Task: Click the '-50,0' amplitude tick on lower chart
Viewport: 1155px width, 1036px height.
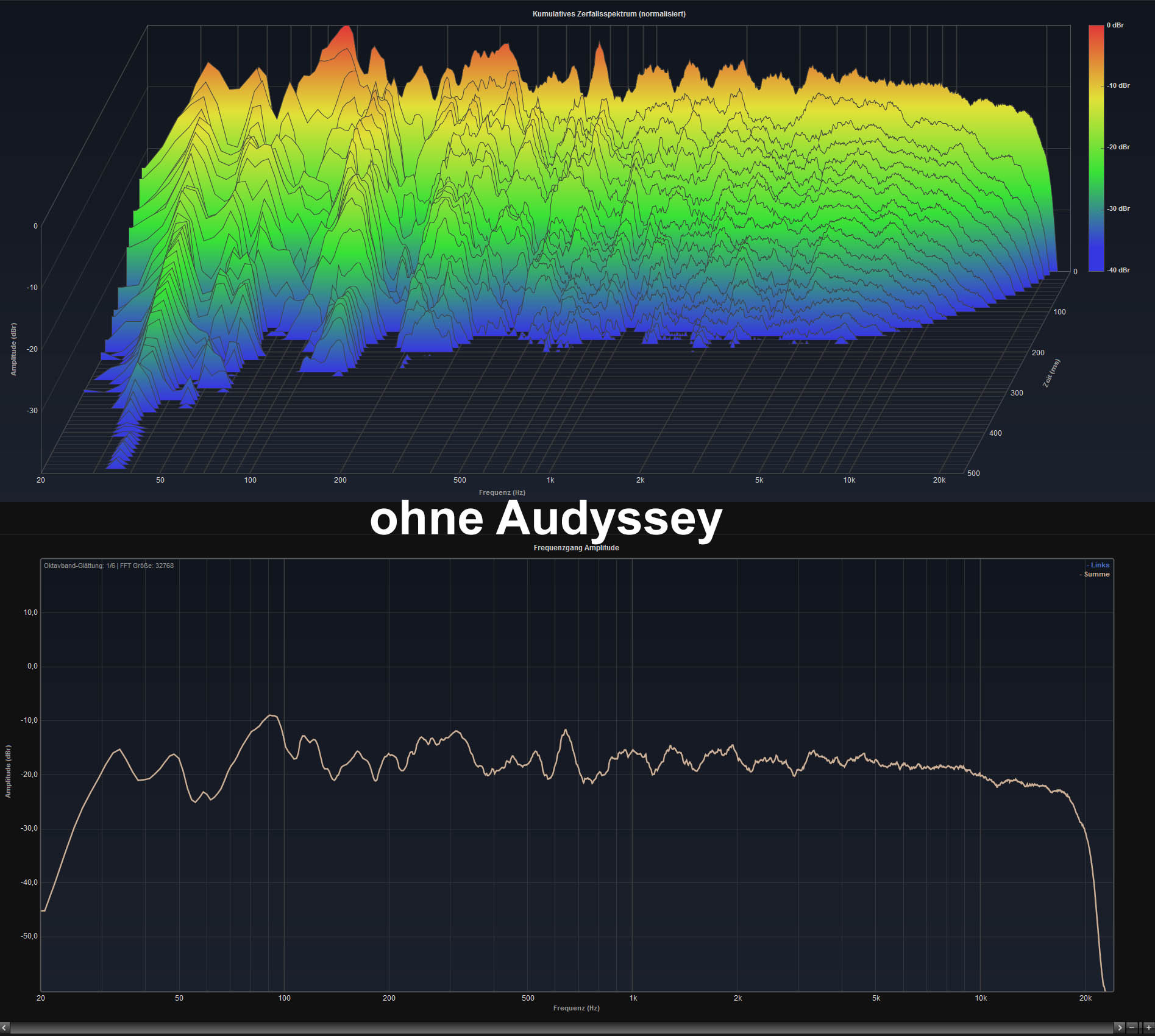Action: 29,936
